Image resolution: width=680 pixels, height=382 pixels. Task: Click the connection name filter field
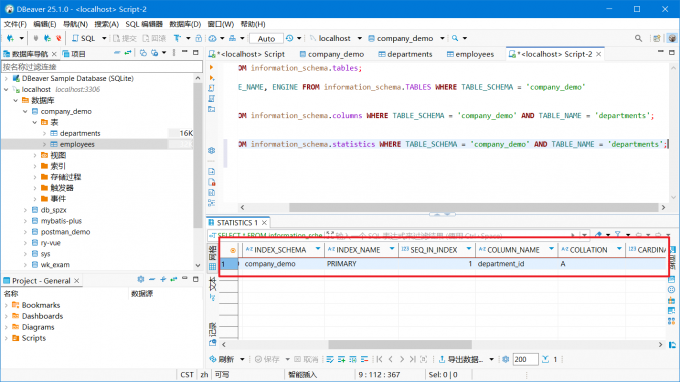101,67
